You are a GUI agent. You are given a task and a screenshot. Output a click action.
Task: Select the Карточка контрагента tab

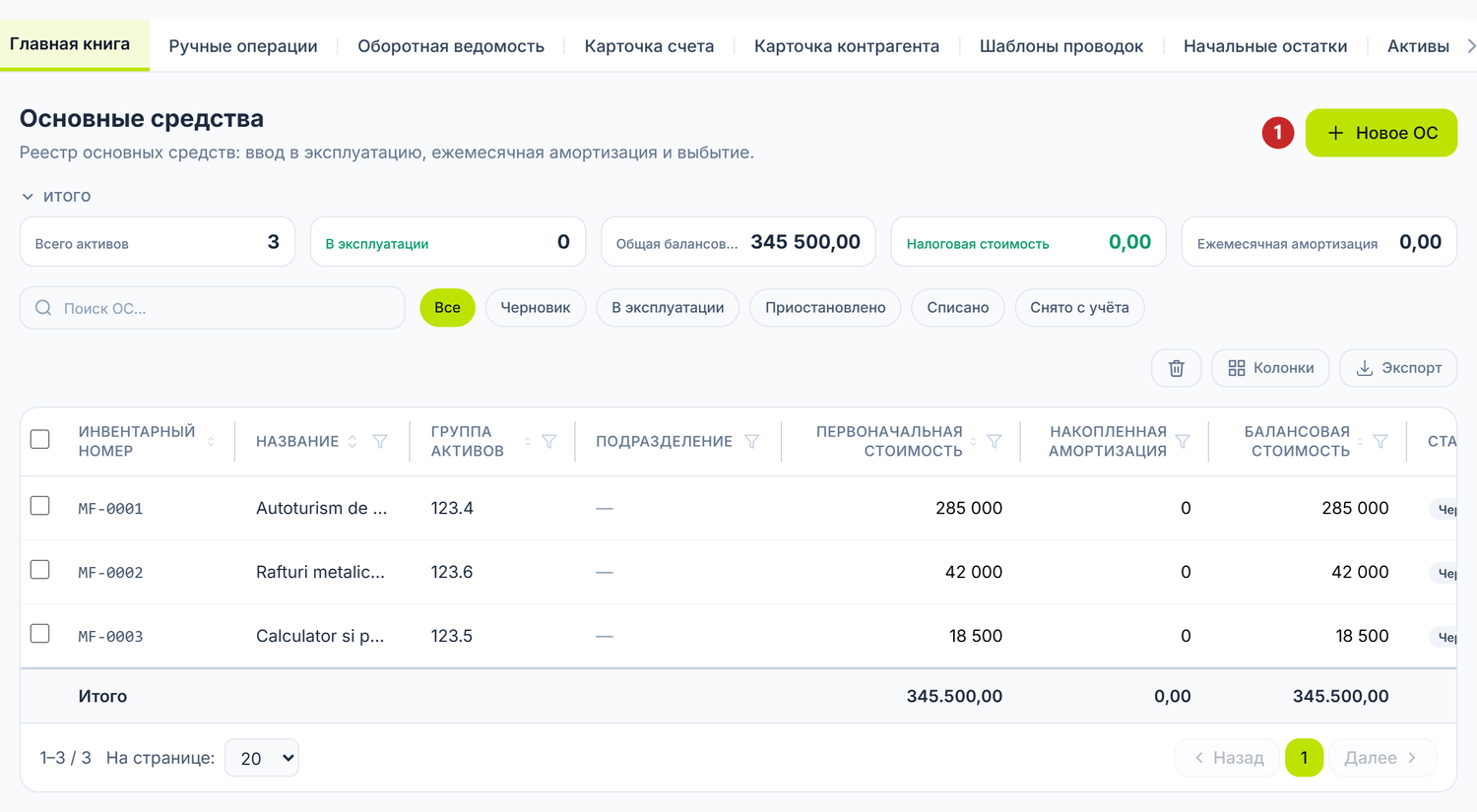(847, 46)
